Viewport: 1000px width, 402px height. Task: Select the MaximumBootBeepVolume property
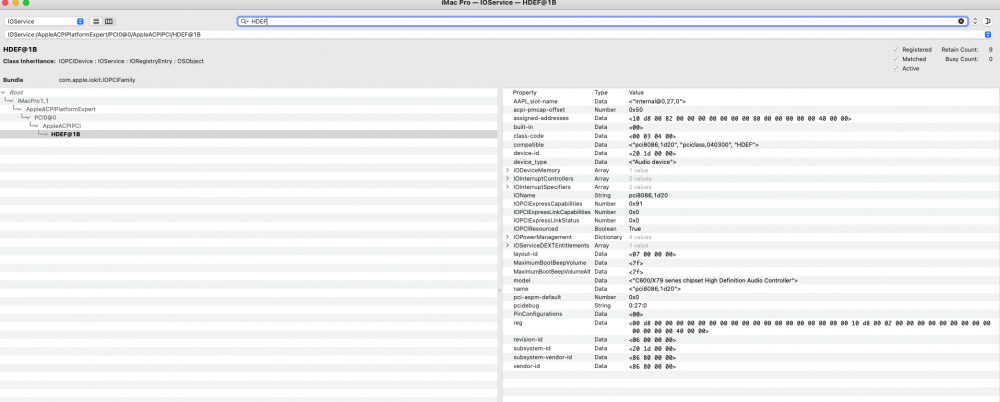751,263
